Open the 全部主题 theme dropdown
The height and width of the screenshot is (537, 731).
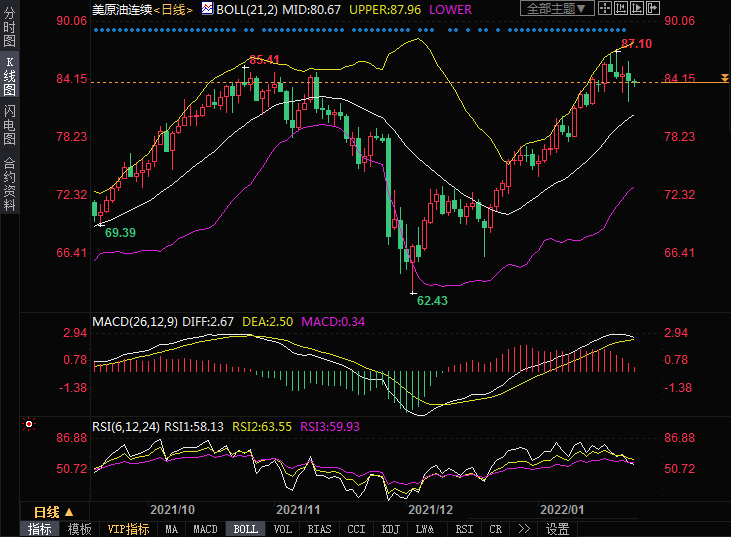pos(558,8)
